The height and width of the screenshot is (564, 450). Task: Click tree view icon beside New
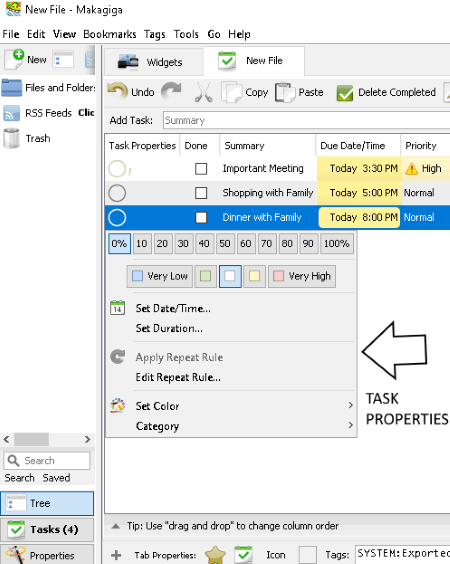pyautogui.click(x=63, y=59)
